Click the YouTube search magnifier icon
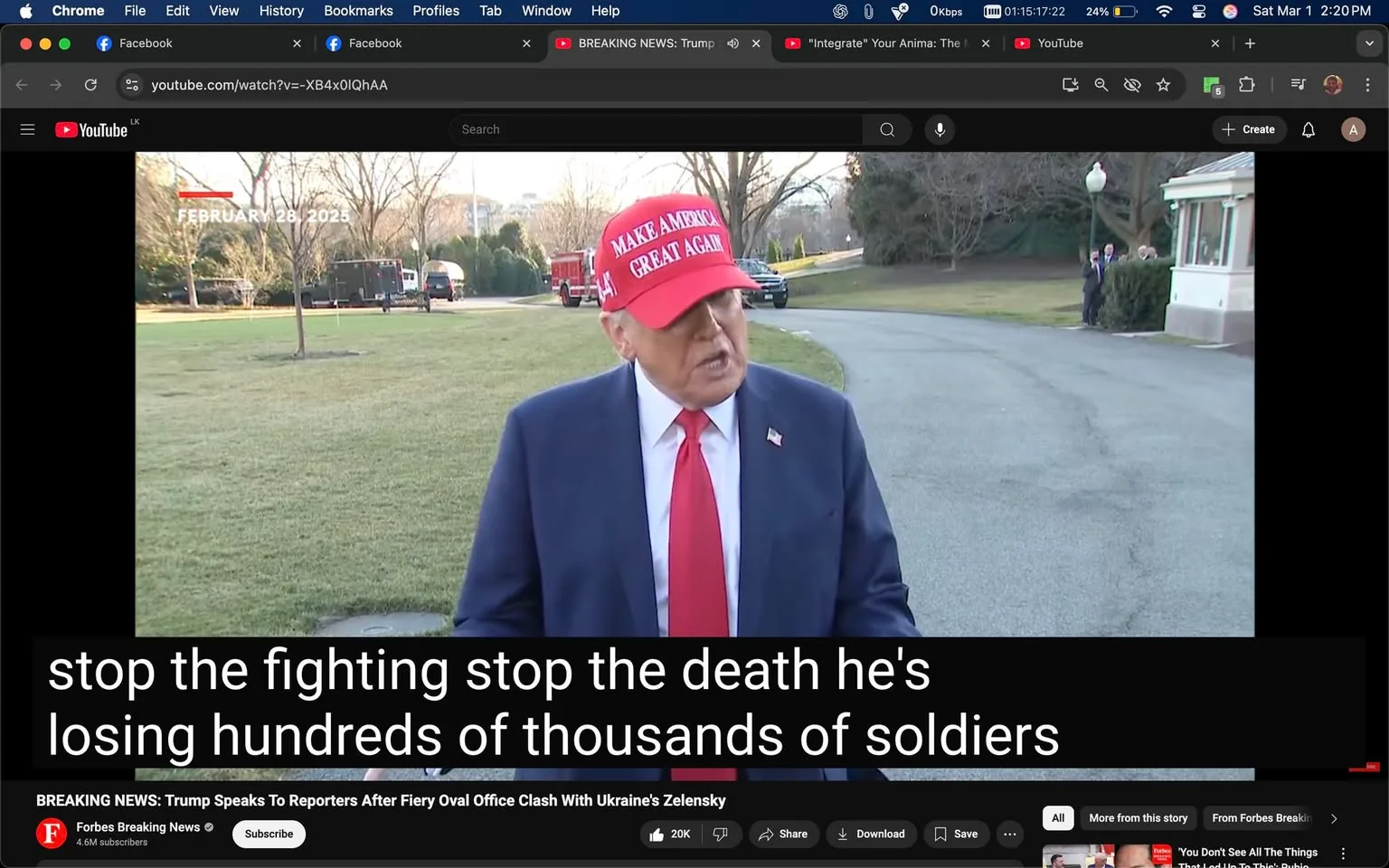This screenshot has height=868, width=1389. pos(886,129)
